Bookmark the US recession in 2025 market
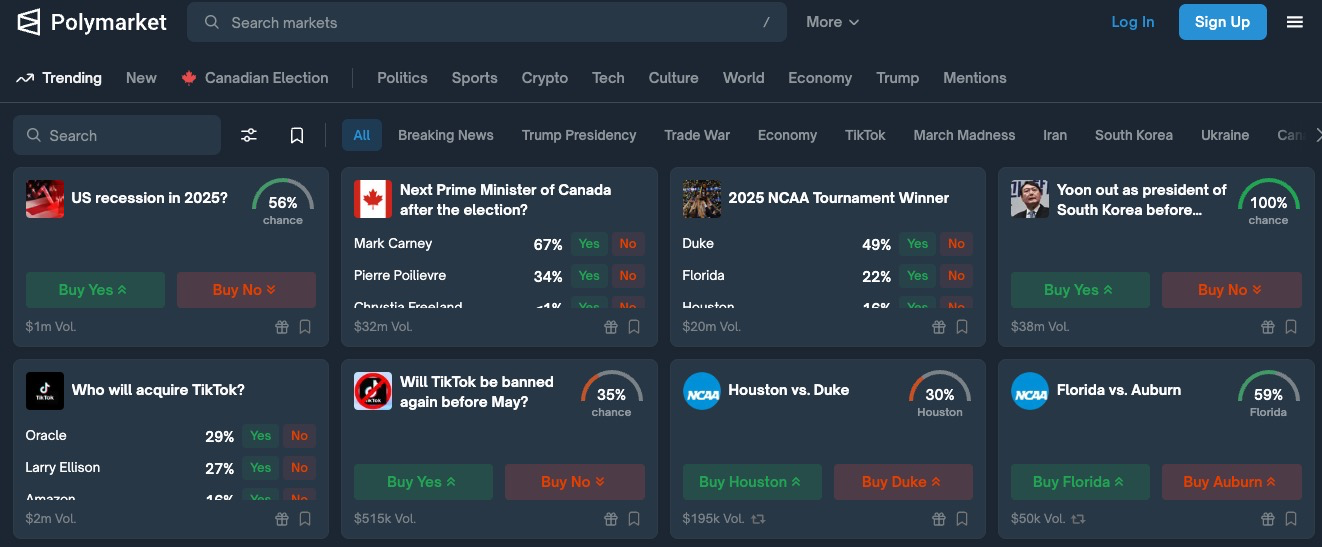The image size is (1322, 547). tap(305, 327)
